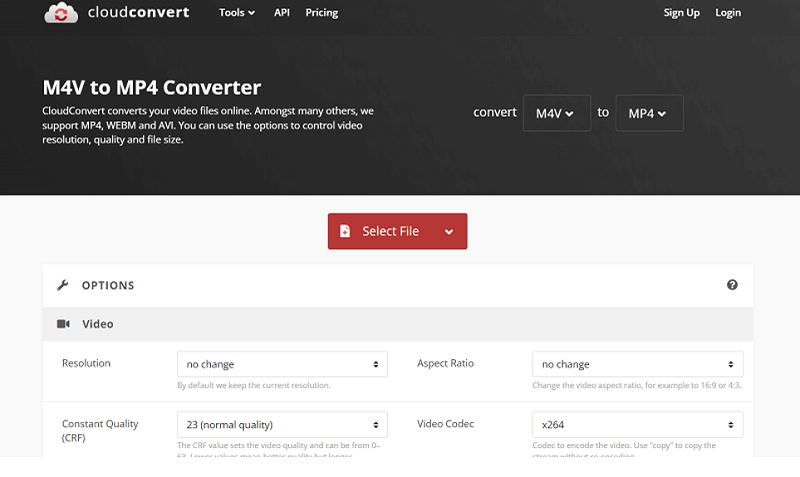Expand the Select File source arrow
The image size is (800, 477).
tap(449, 232)
